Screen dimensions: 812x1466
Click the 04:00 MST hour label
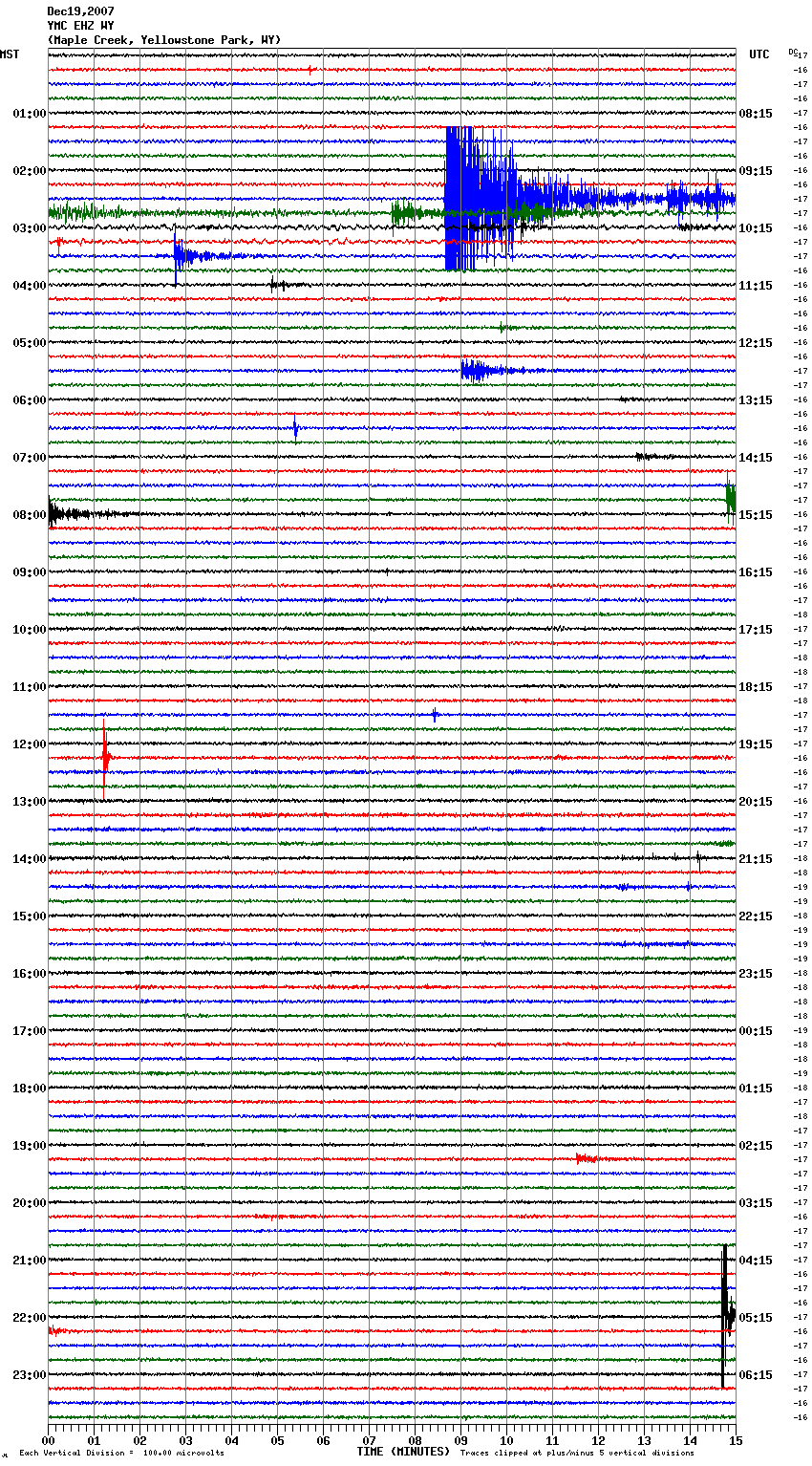(x=30, y=286)
